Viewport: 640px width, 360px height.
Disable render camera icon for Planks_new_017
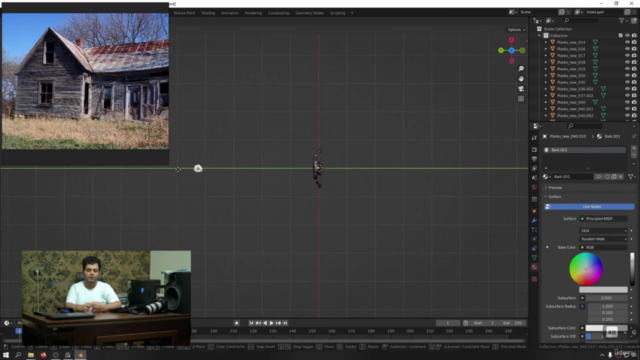point(634,56)
